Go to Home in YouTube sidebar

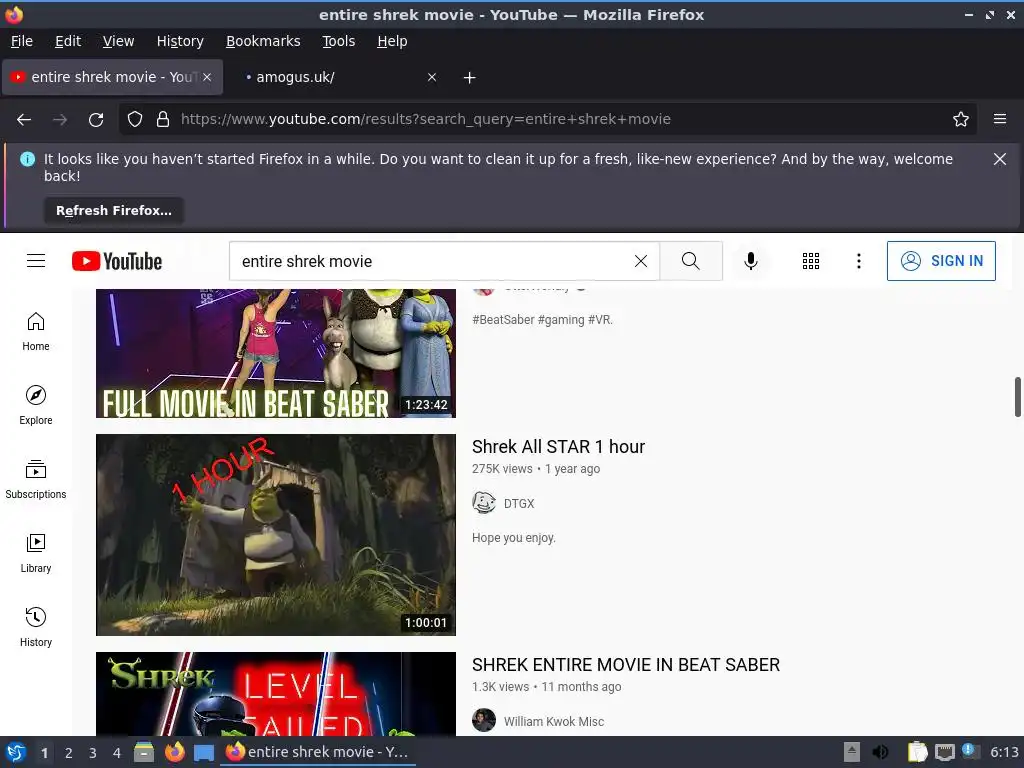tap(36, 332)
